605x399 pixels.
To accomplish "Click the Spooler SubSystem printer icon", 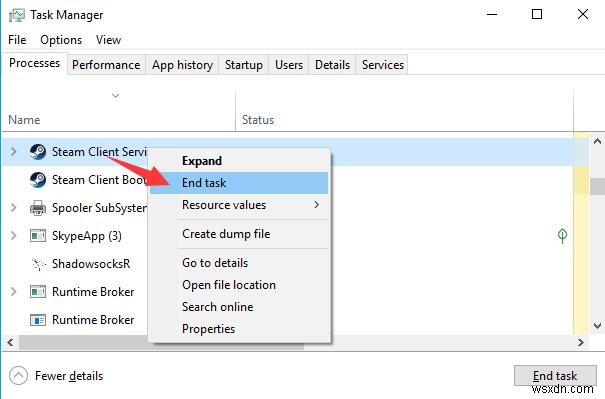I will [x=38, y=208].
